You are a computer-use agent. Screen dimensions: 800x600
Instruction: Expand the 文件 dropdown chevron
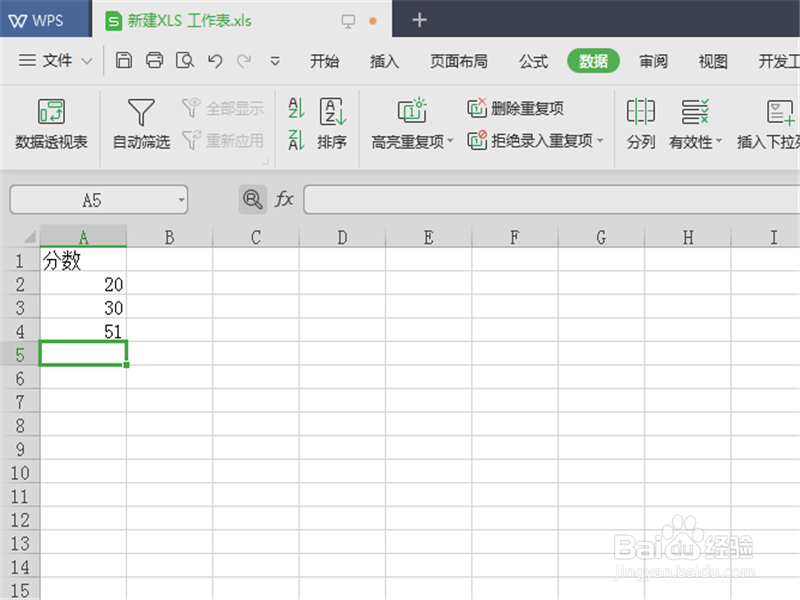[x=87, y=62]
